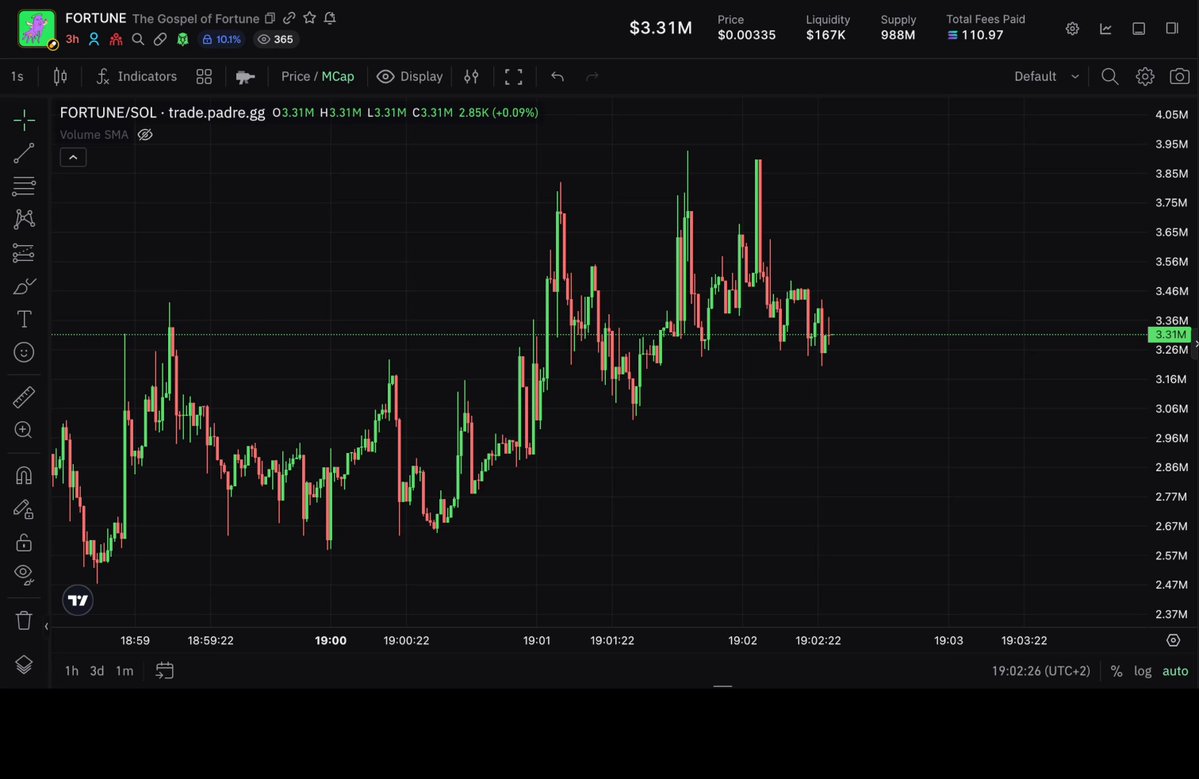Take a chart snapshot with camera icon
The width and height of the screenshot is (1199, 779).
point(1180,76)
